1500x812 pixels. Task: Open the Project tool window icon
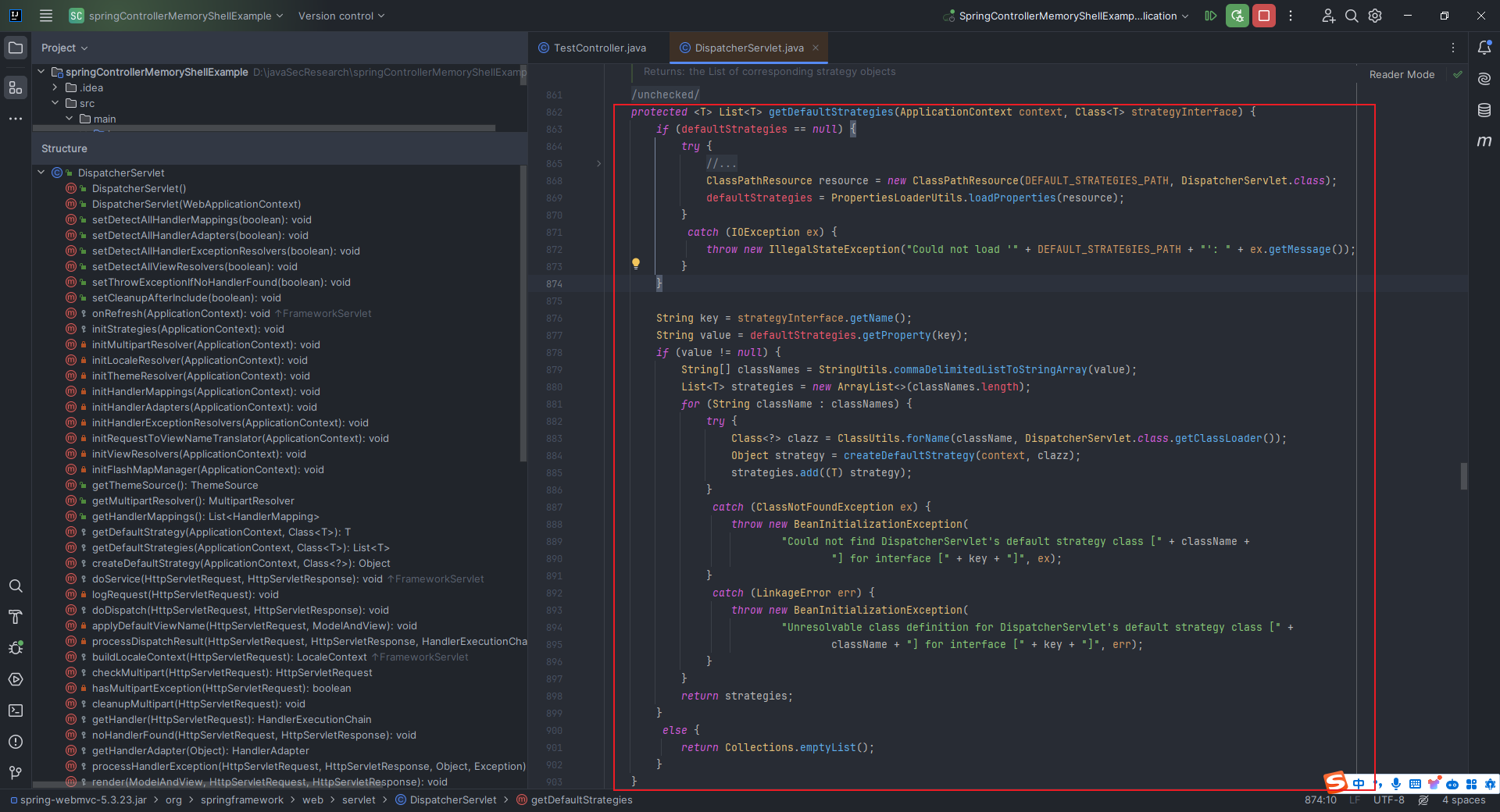click(x=16, y=48)
